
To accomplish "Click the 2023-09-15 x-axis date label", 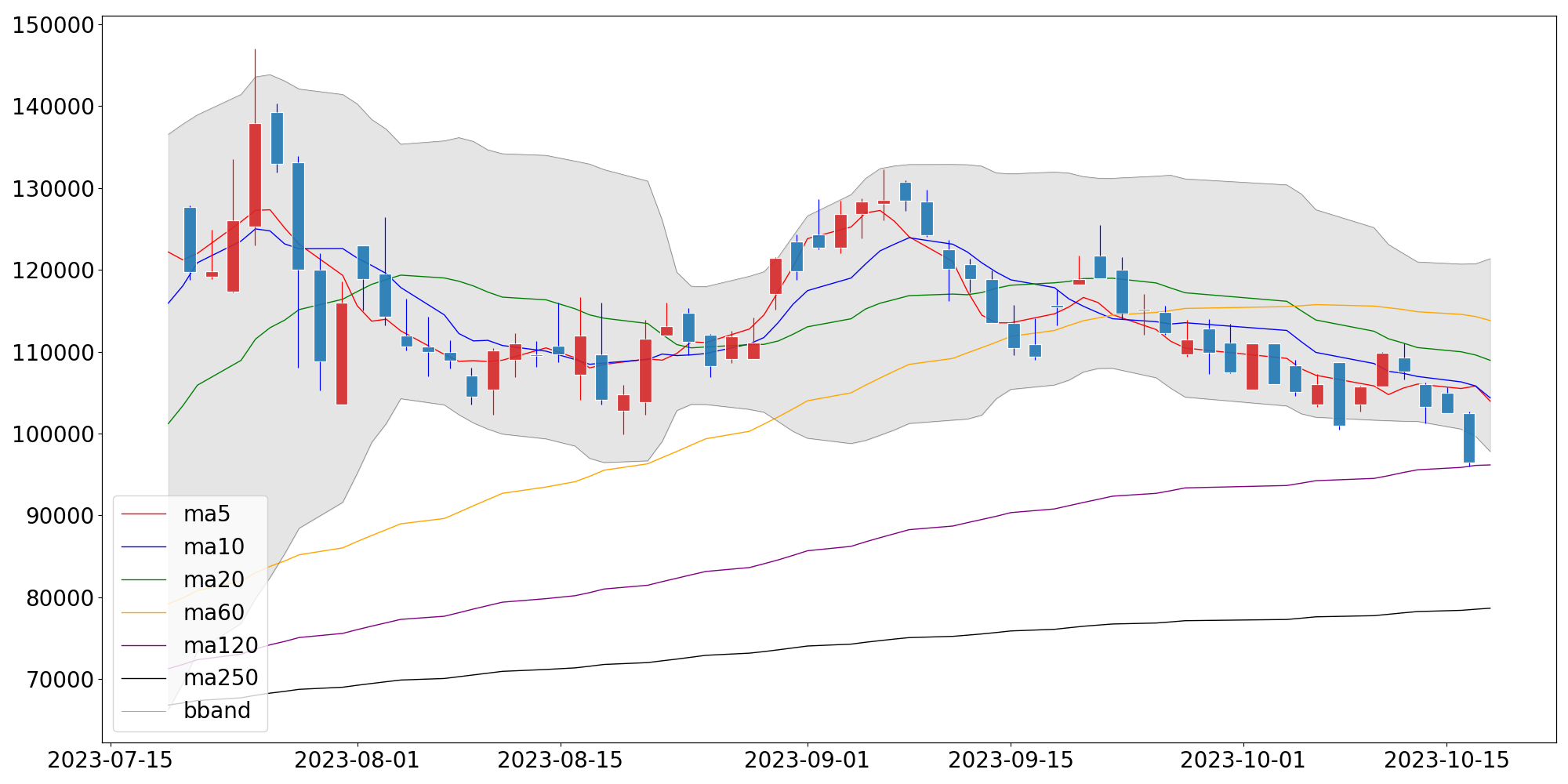I will [x=1011, y=761].
